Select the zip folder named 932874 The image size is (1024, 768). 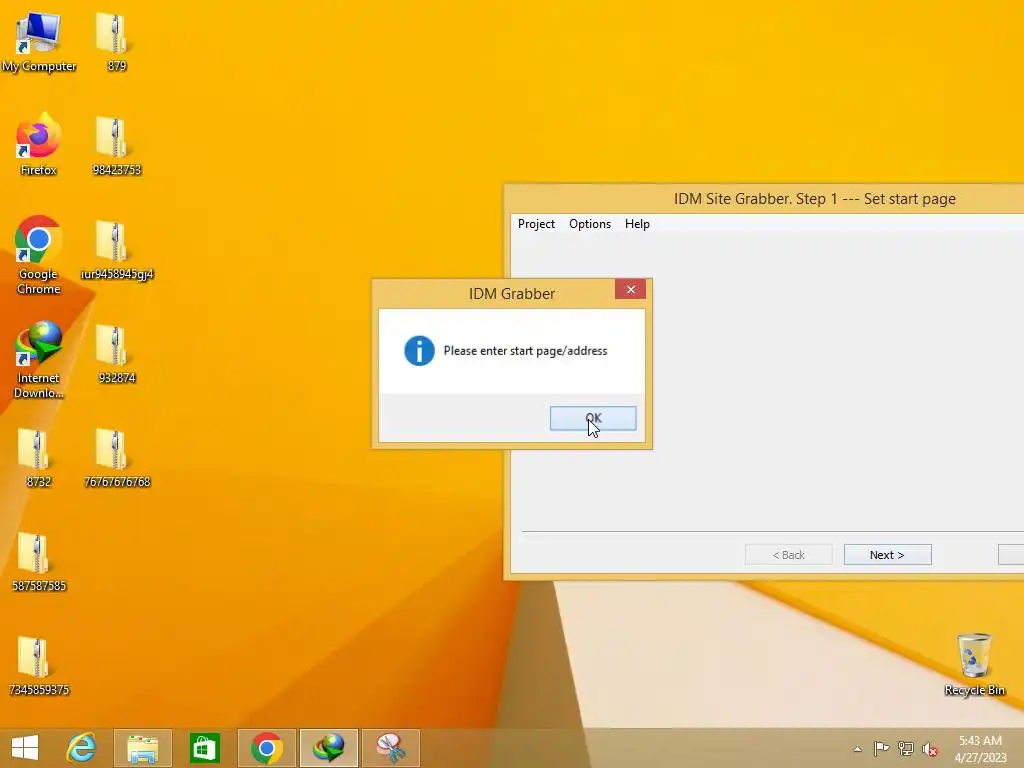[x=116, y=353]
